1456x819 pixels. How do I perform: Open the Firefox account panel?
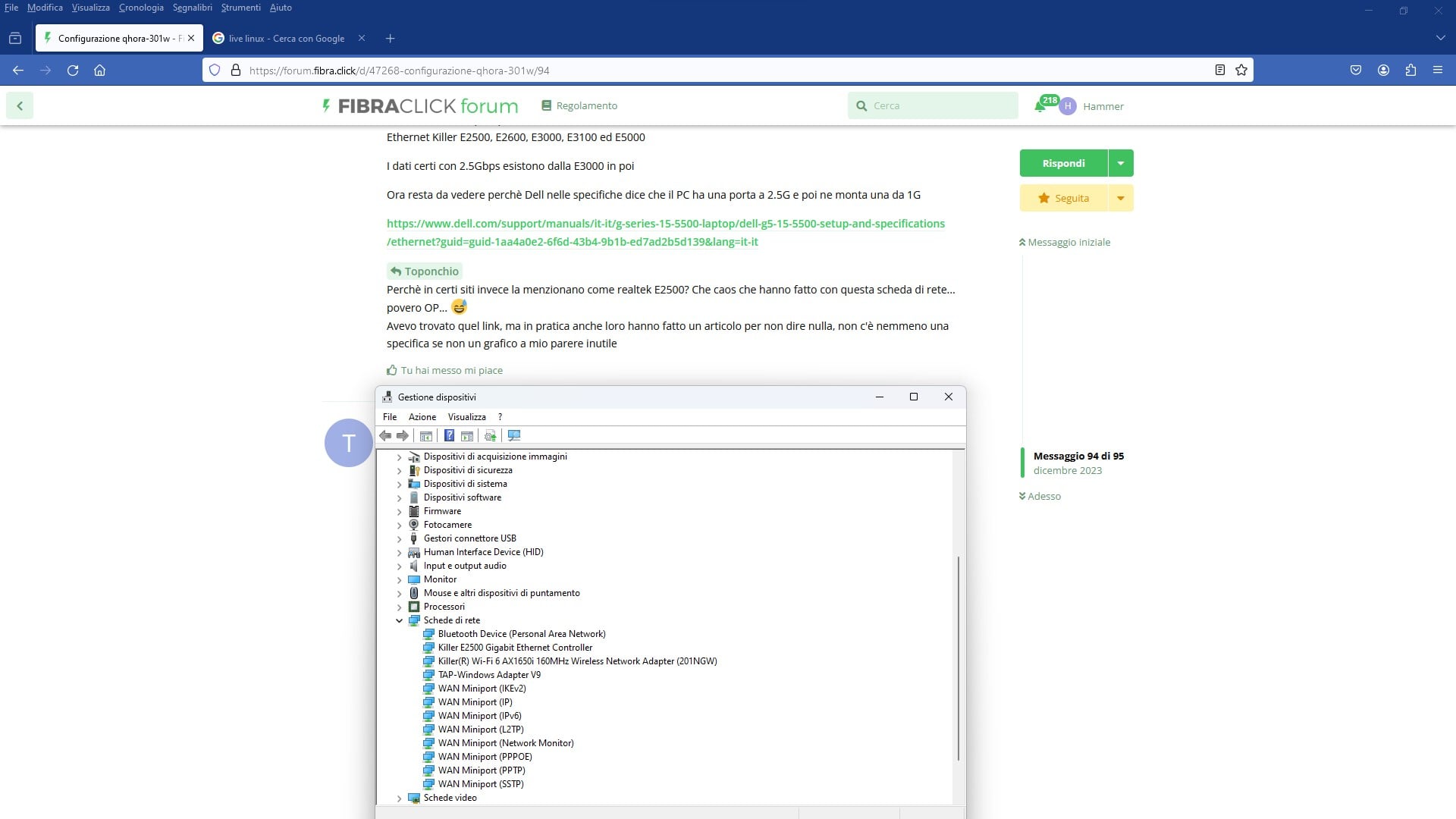pyautogui.click(x=1383, y=70)
